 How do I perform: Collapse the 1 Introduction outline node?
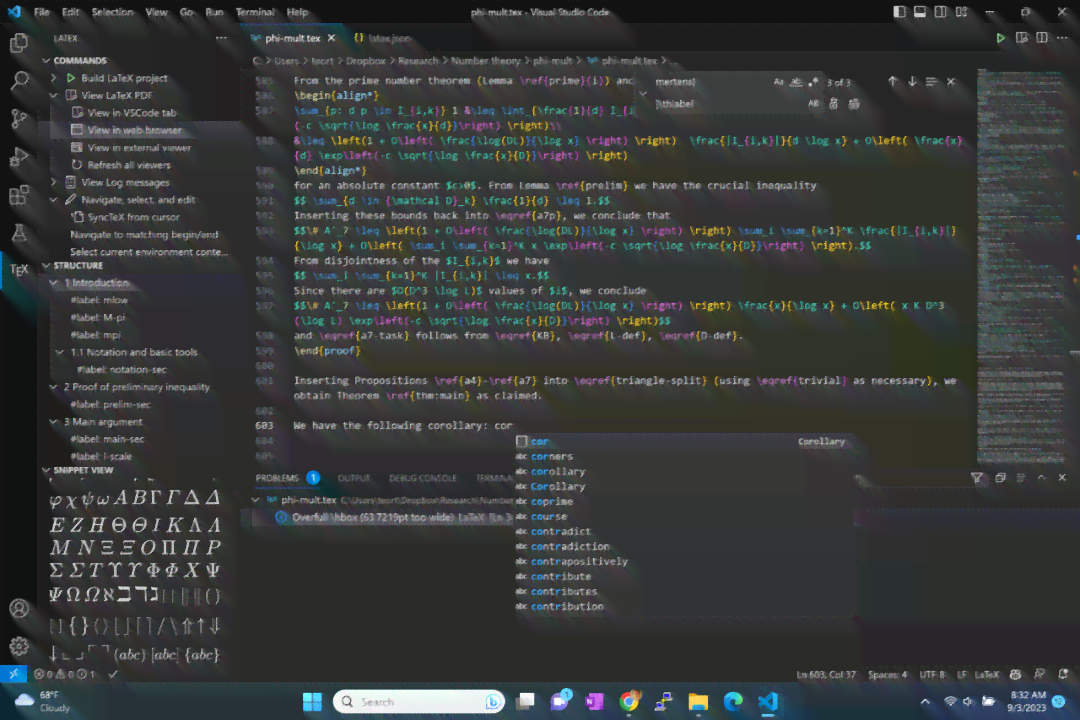[54, 282]
